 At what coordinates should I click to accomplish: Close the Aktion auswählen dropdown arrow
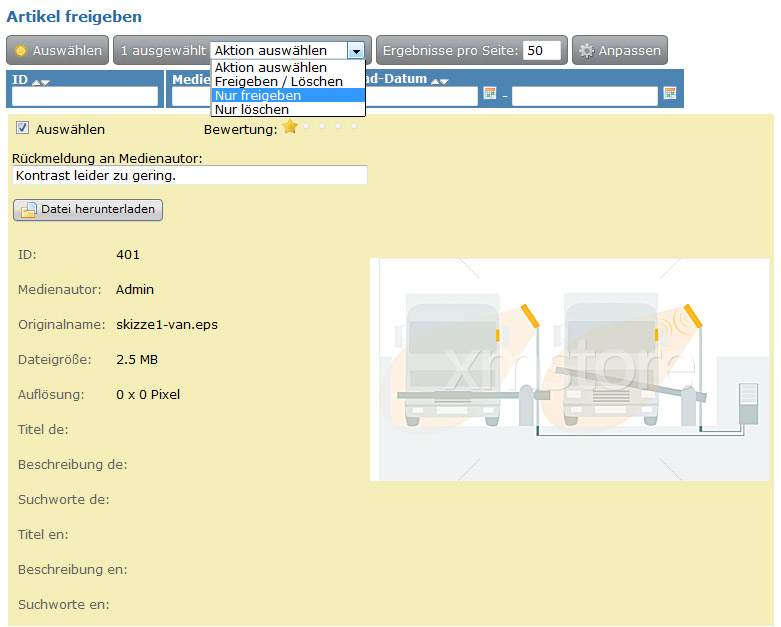point(356,51)
